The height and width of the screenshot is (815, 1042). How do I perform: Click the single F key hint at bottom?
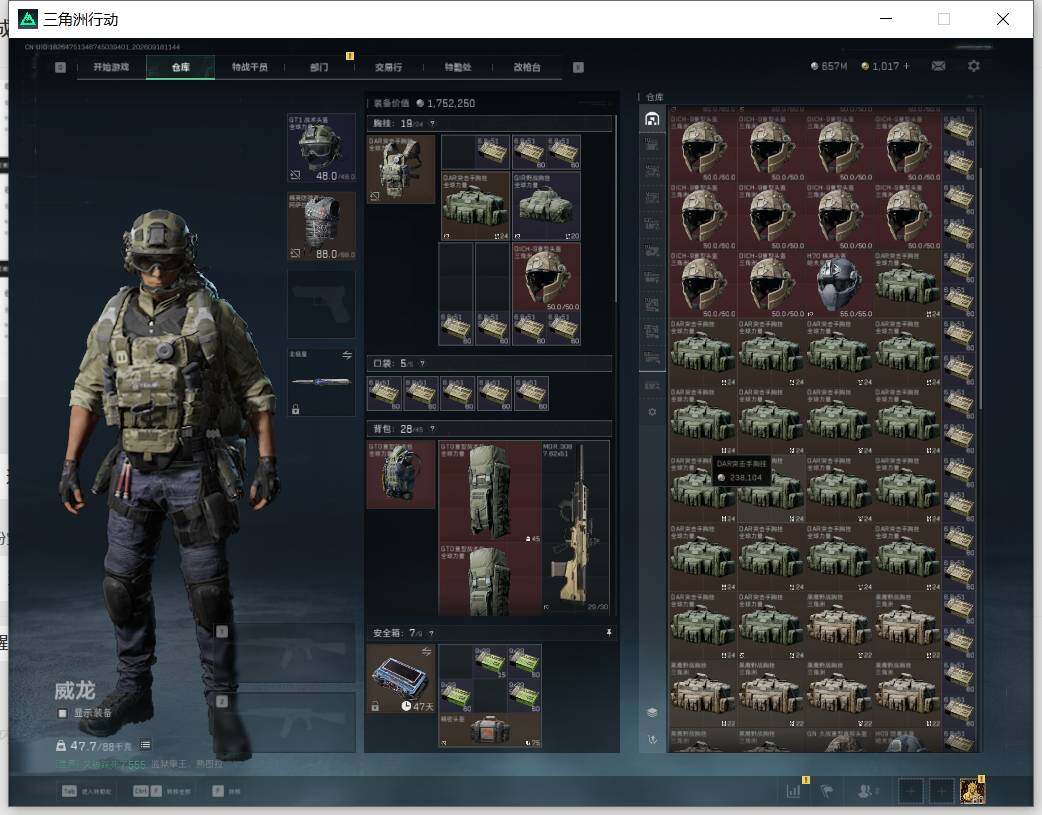click(218, 791)
